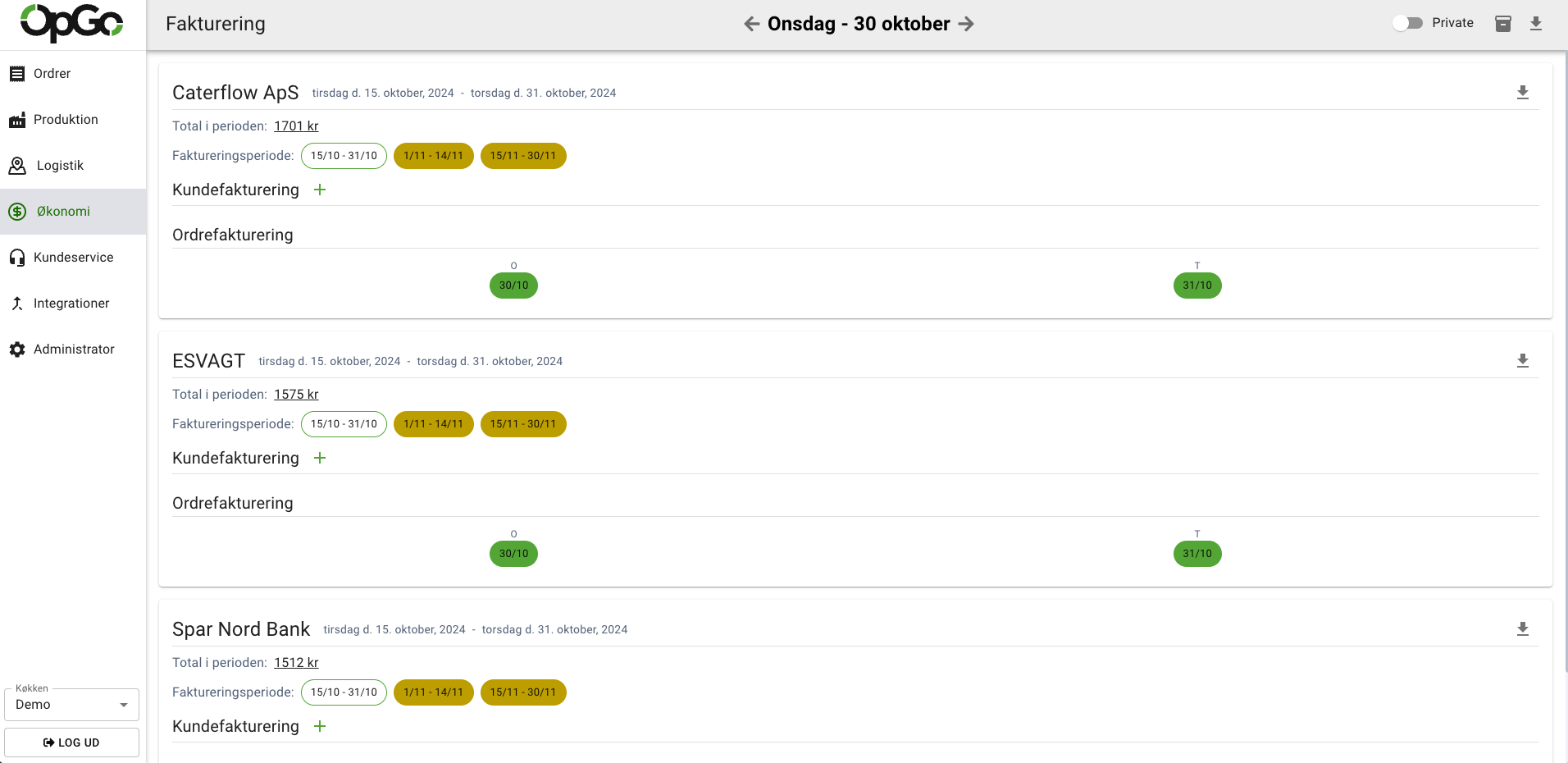Download the ESVAGT invoice data
Image resolution: width=1568 pixels, height=763 pixels.
click(x=1523, y=361)
